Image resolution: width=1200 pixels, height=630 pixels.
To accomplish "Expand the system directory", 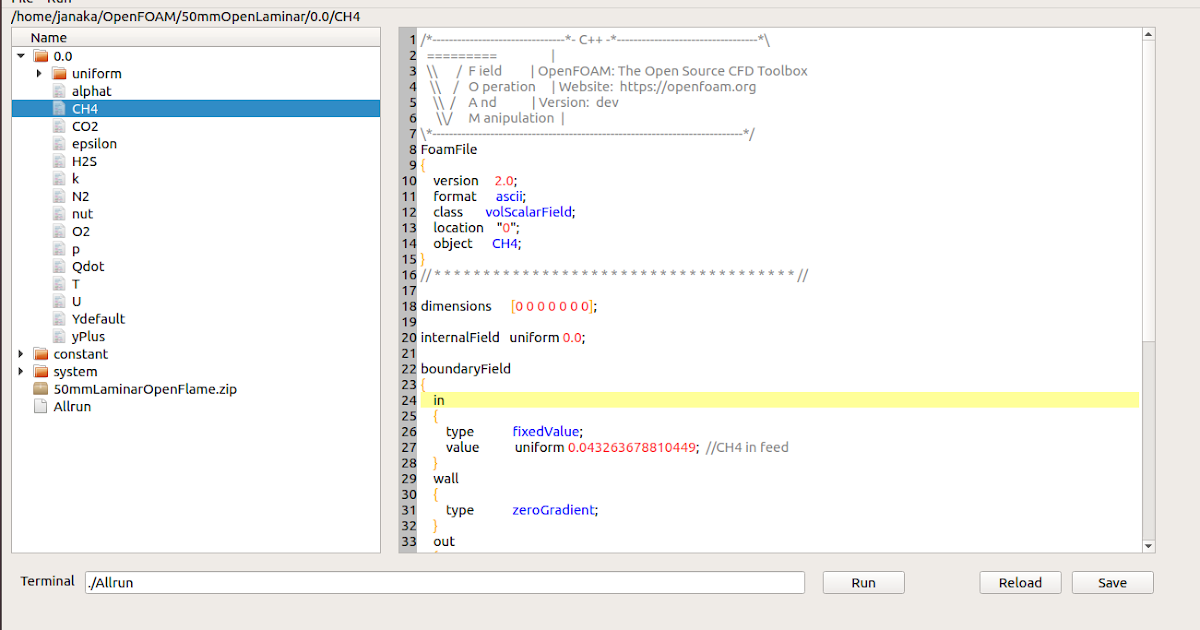I will coord(20,371).
